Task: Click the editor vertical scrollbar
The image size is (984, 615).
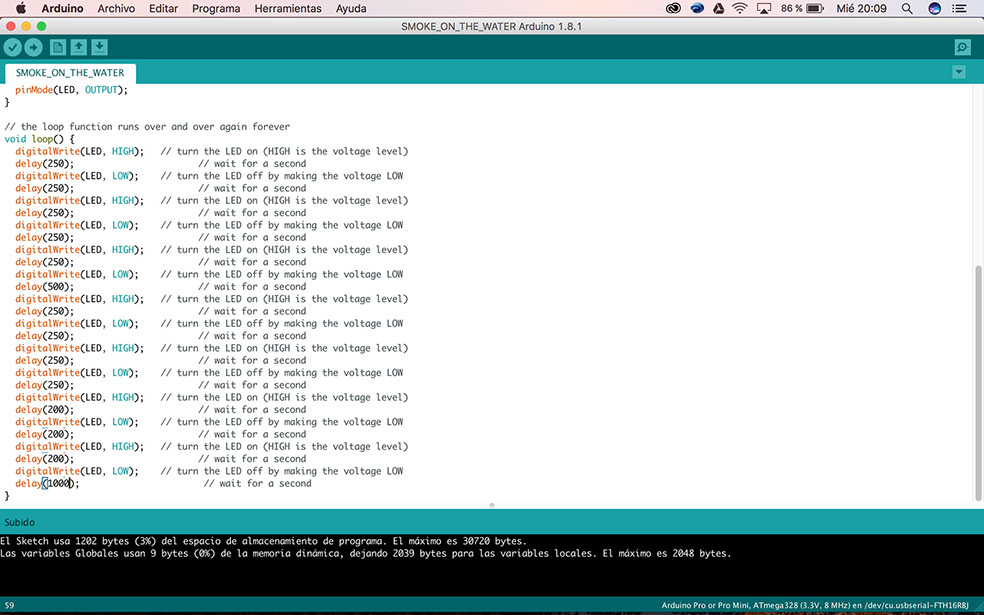Action: [x=979, y=383]
